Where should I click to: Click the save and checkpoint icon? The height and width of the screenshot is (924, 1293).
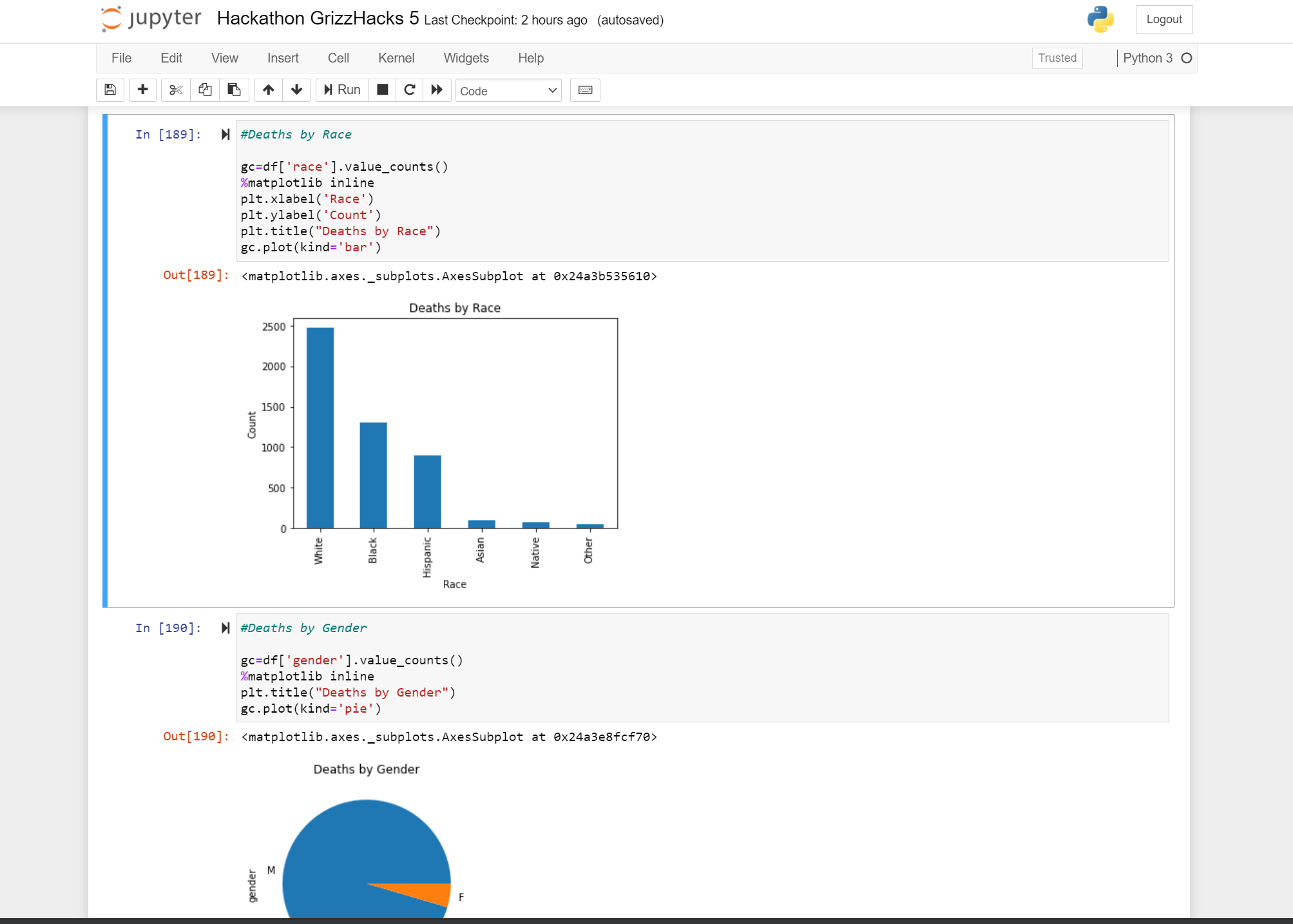(x=110, y=90)
